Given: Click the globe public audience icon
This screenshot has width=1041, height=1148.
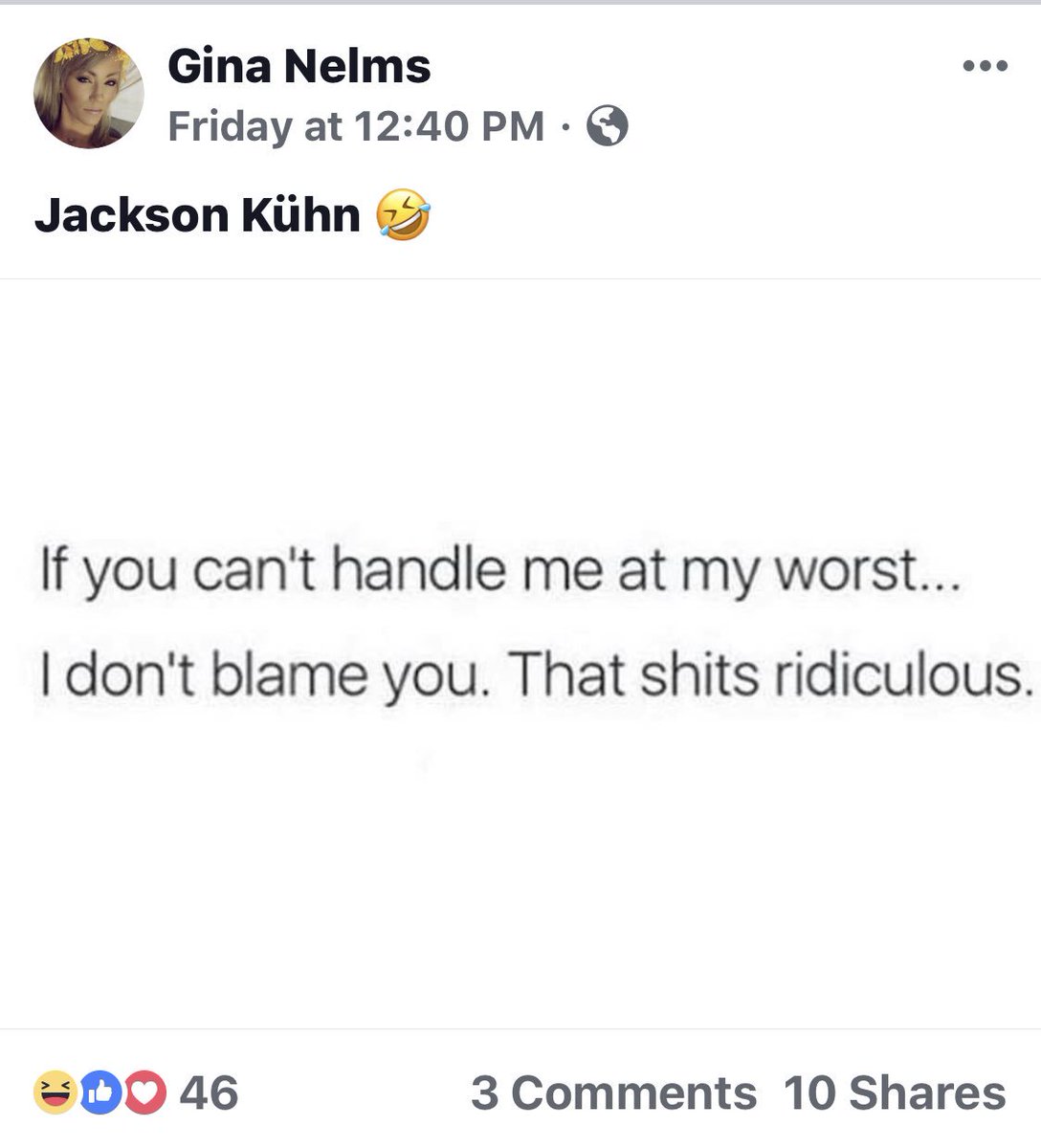Looking at the screenshot, I should point(607,126).
